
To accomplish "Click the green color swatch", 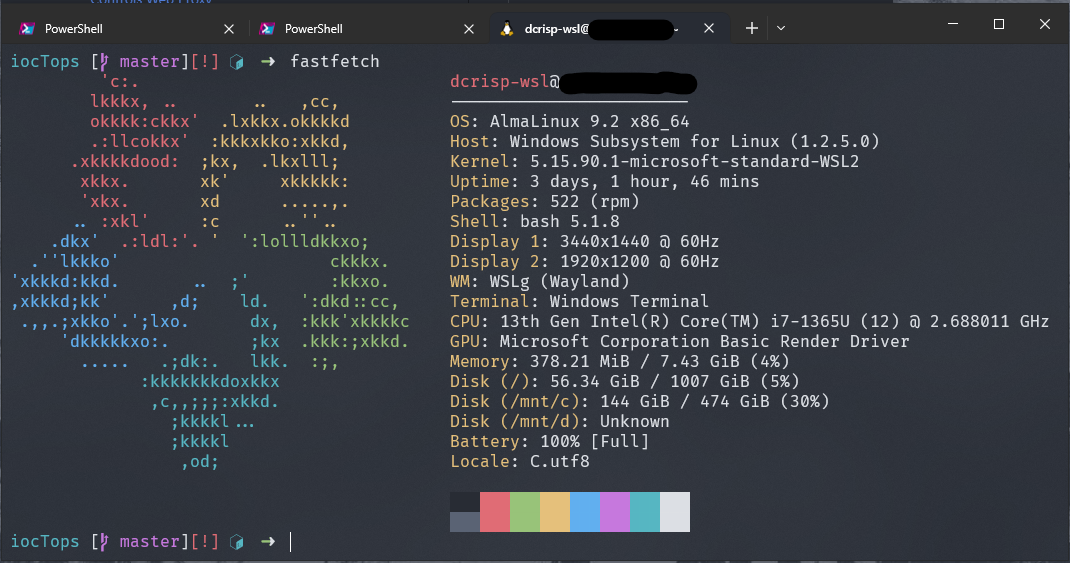I will pos(525,512).
